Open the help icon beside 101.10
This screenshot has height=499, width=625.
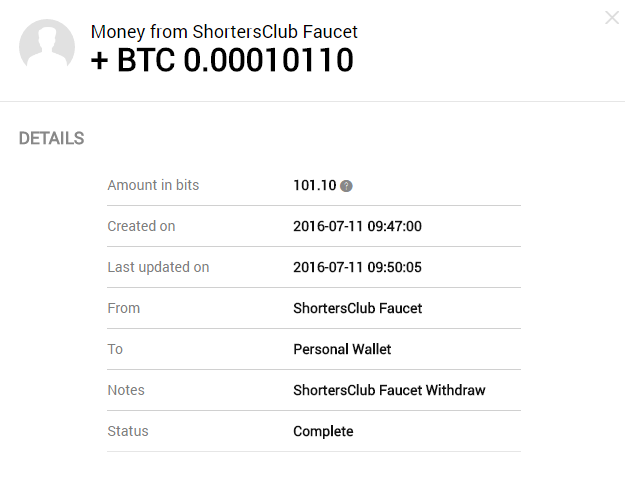(346, 186)
